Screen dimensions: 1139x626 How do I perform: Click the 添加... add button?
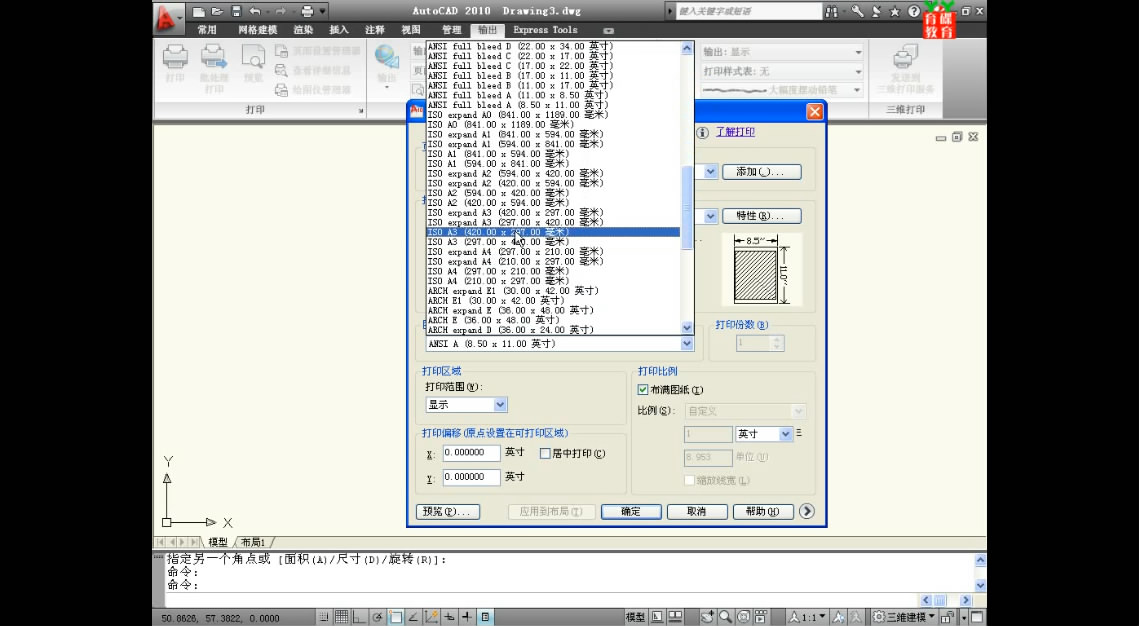coord(762,172)
